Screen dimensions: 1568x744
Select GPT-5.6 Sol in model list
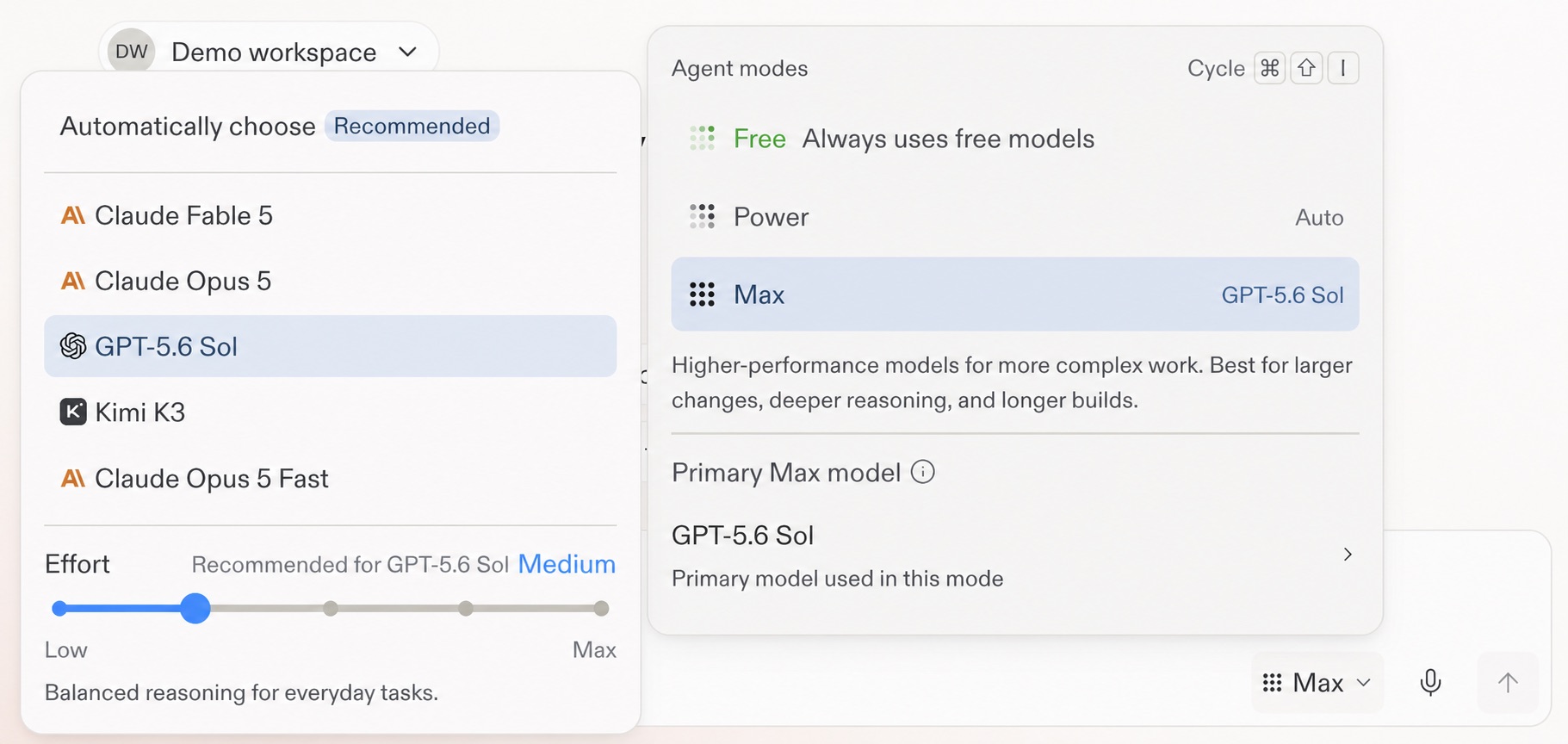pos(331,346)
